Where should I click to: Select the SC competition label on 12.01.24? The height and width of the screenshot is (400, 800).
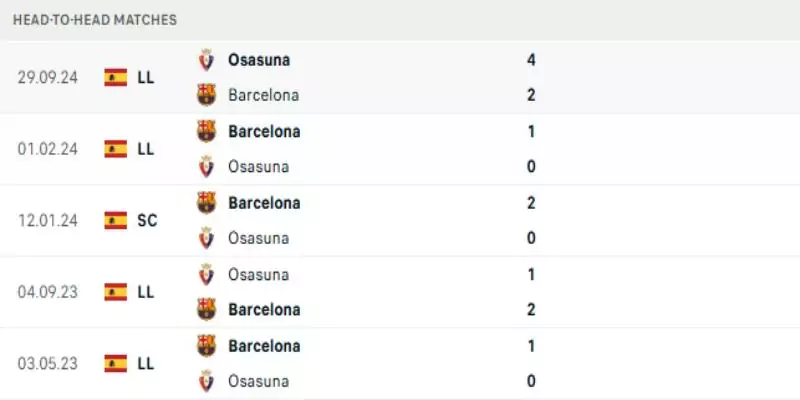[x=147, y=220]
